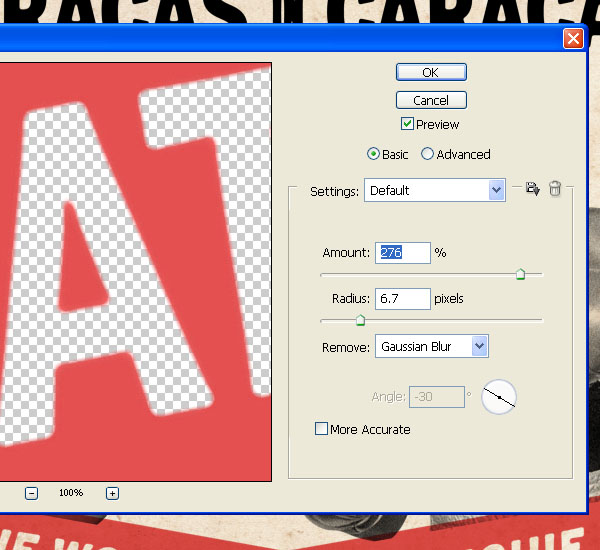Click the 100% zoom level text
Image resolution: width=600 pixels, height=550 pixels.
coord(71,493)
